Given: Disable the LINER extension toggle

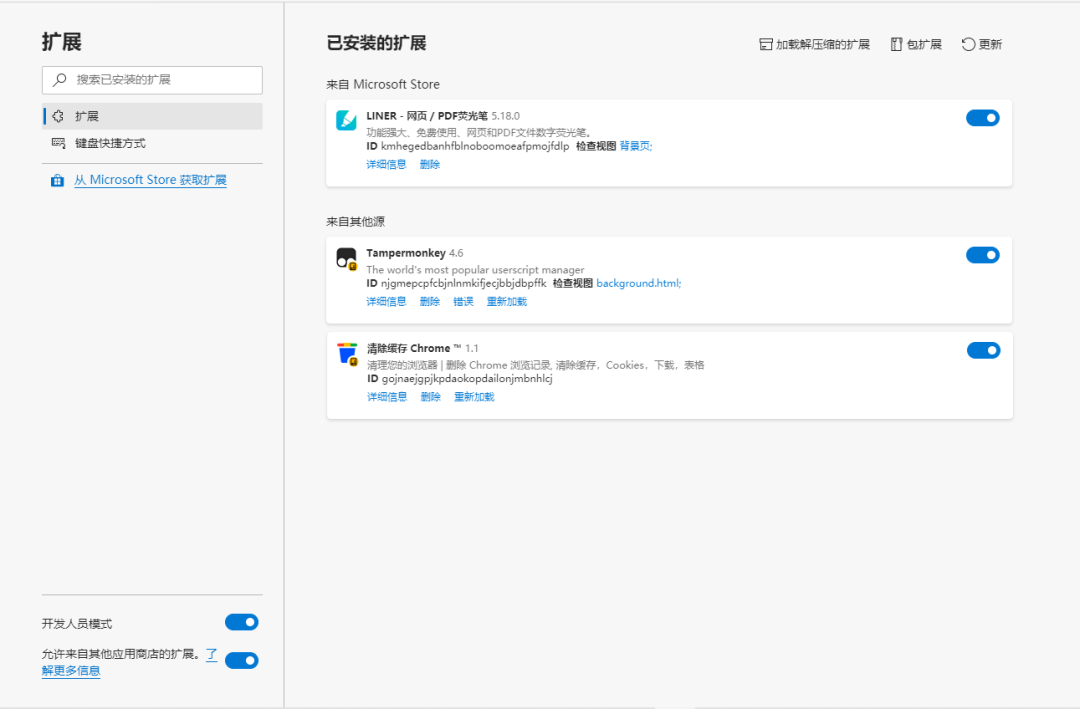Looking at the screenshot, I should click(983, 118).
